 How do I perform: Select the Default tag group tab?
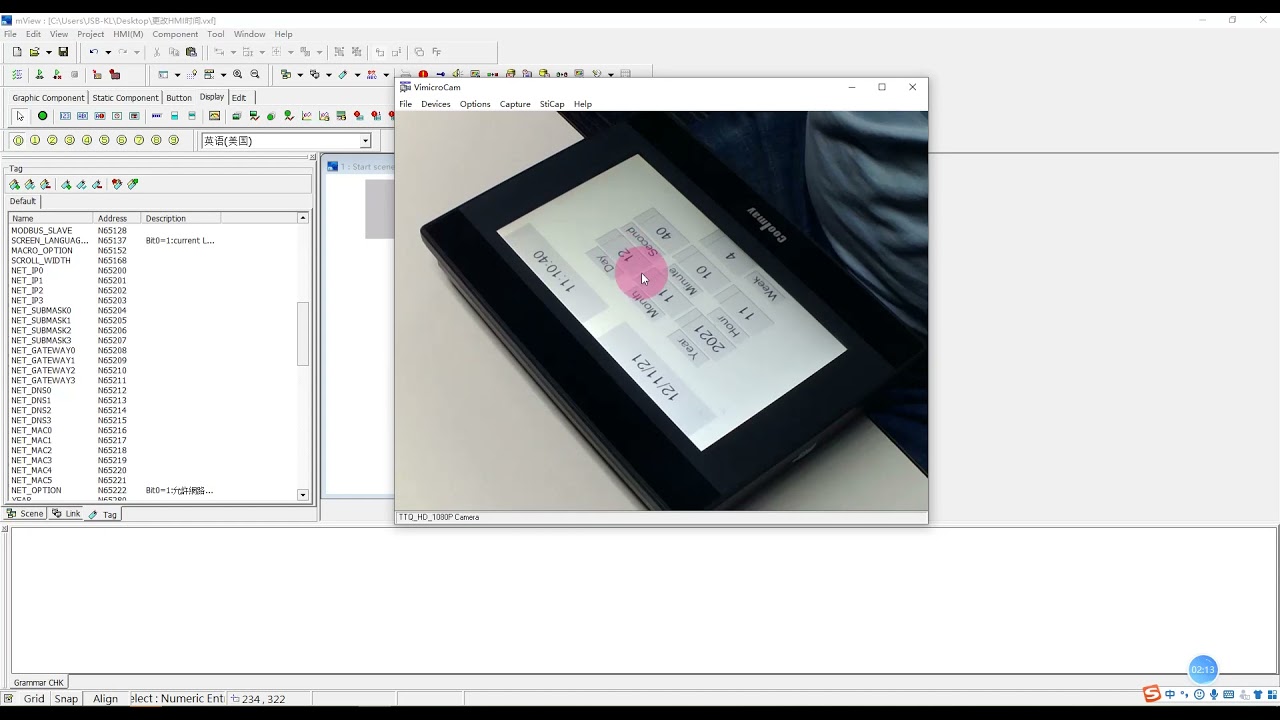(23, 201)
